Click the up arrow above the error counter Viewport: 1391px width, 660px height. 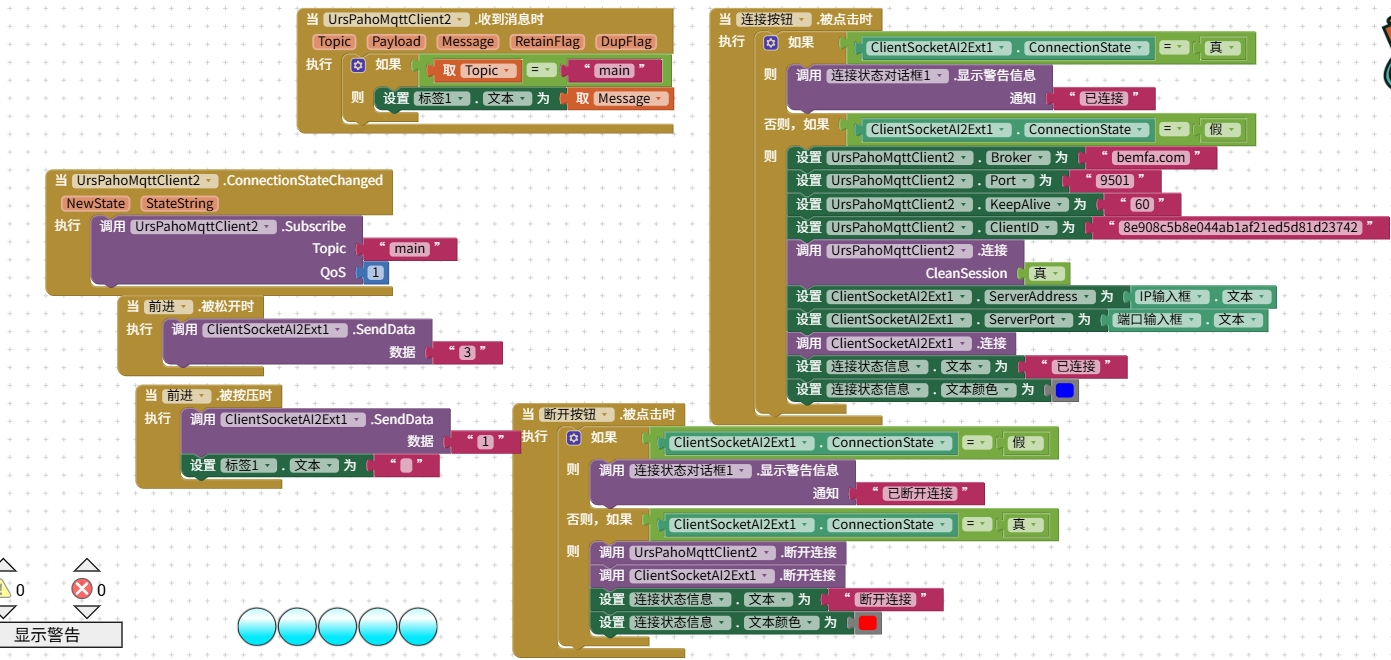pos(87,566)
